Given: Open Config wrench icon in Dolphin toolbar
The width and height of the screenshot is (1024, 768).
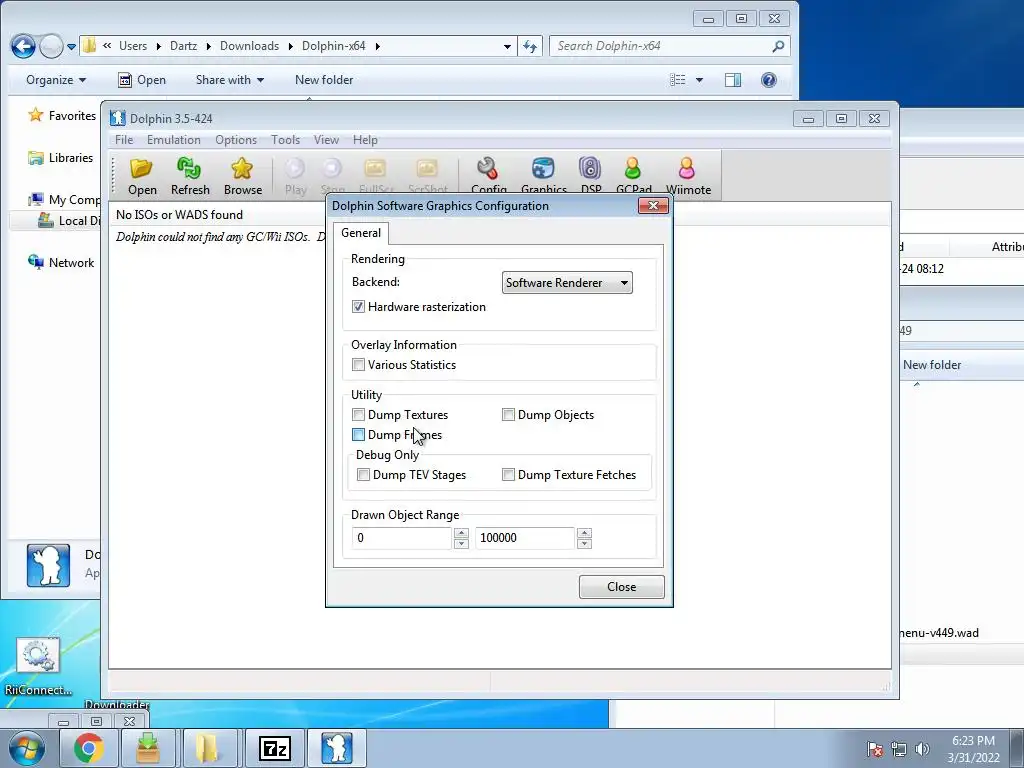Looking at the screenshot, I should coord(488,175).
